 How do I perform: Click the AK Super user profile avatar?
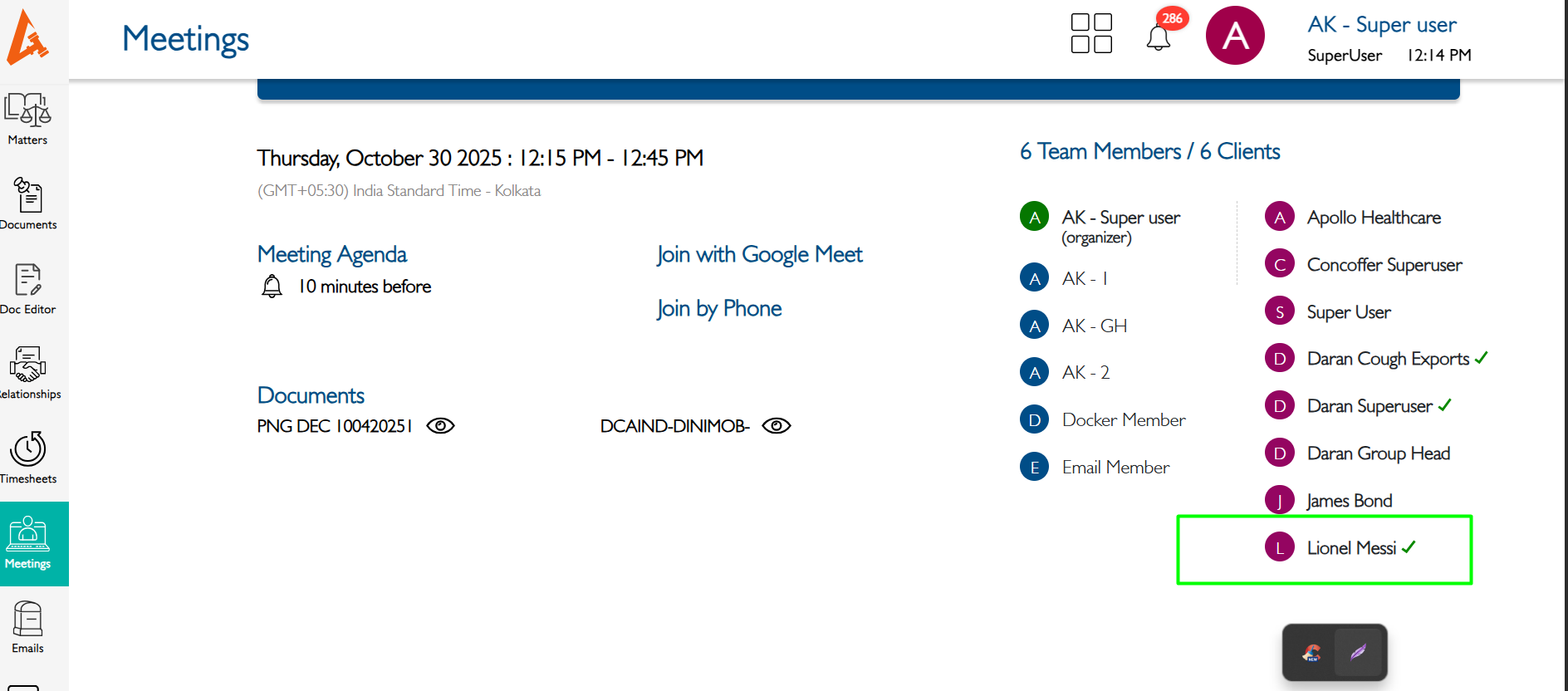click(1234, 36)
